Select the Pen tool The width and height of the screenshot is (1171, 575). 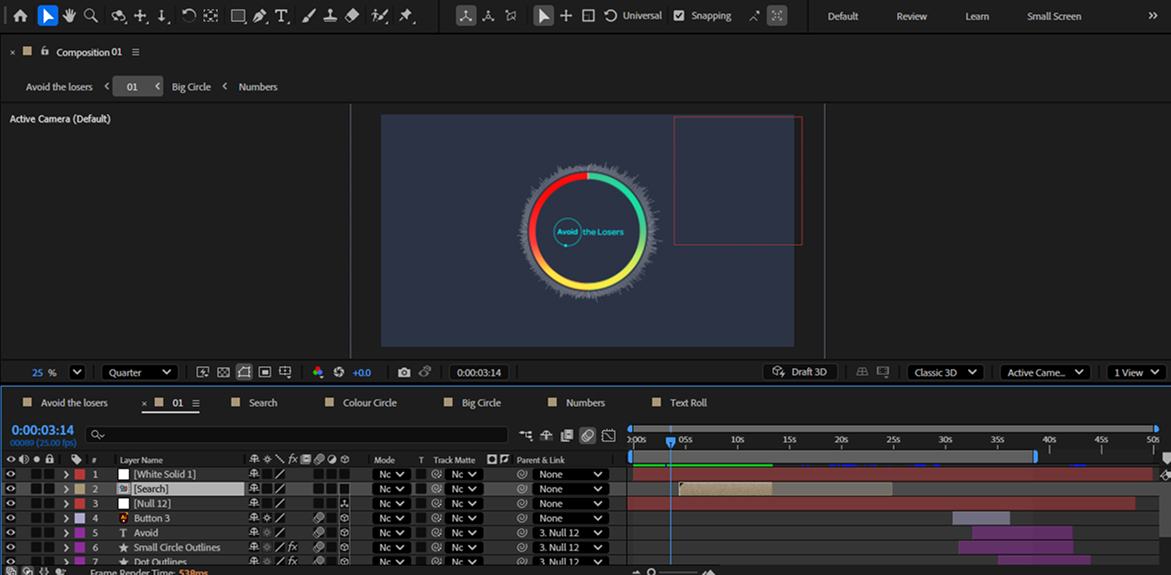click(x=260, y=16)
